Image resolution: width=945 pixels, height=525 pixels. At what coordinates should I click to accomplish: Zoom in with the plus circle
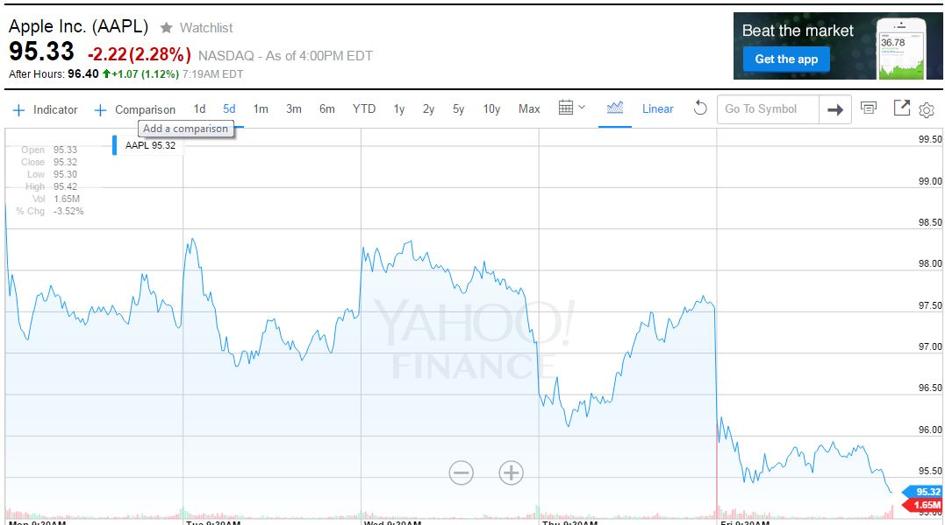coord(511,473)
